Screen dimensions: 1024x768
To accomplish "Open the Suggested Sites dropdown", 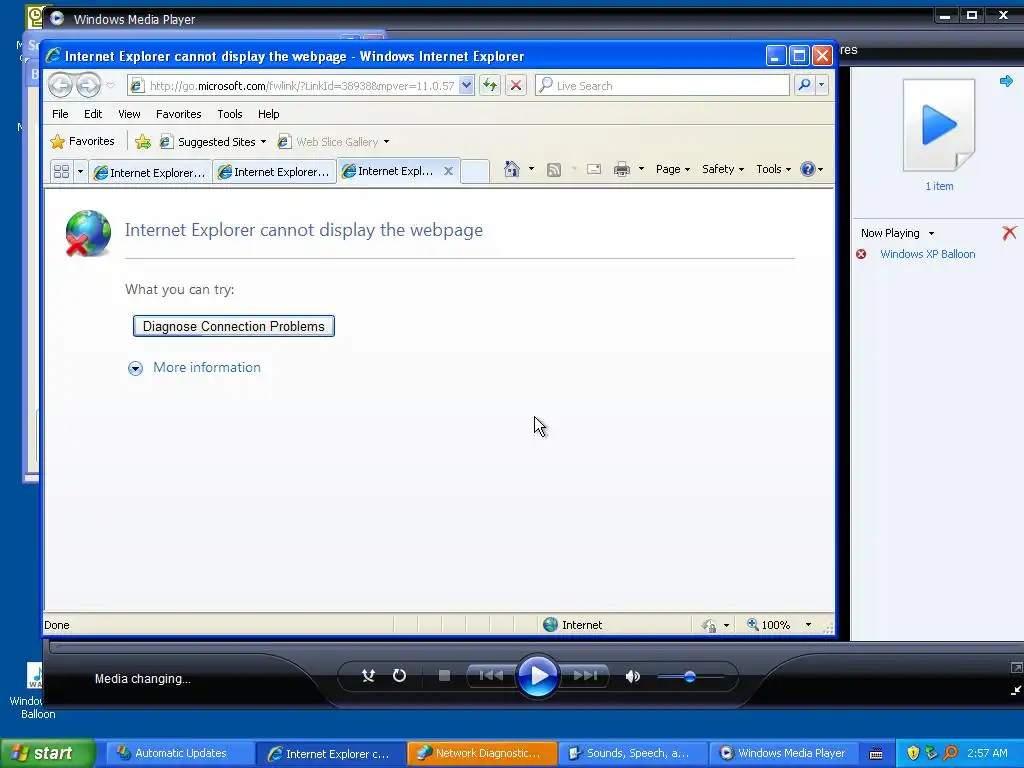I will point(263,142).
